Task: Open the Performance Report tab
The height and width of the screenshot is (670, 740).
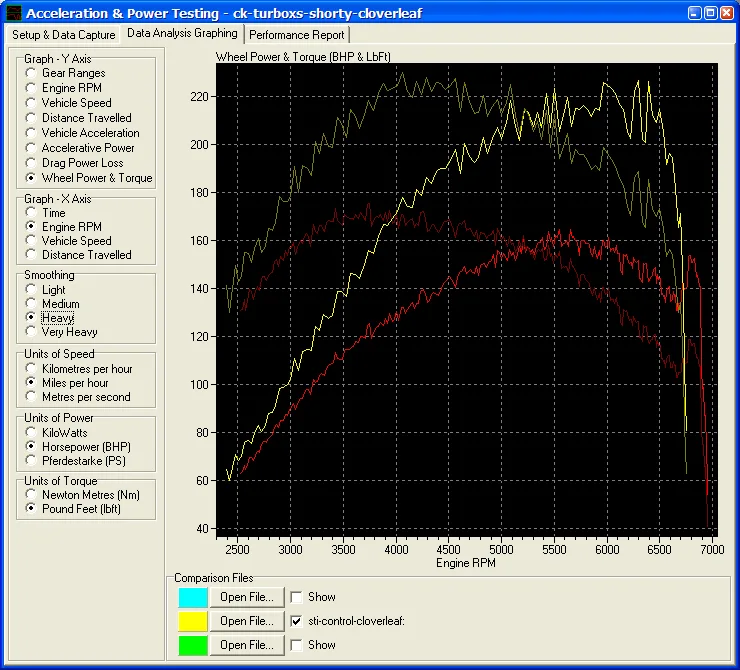Action: (297, 34)
